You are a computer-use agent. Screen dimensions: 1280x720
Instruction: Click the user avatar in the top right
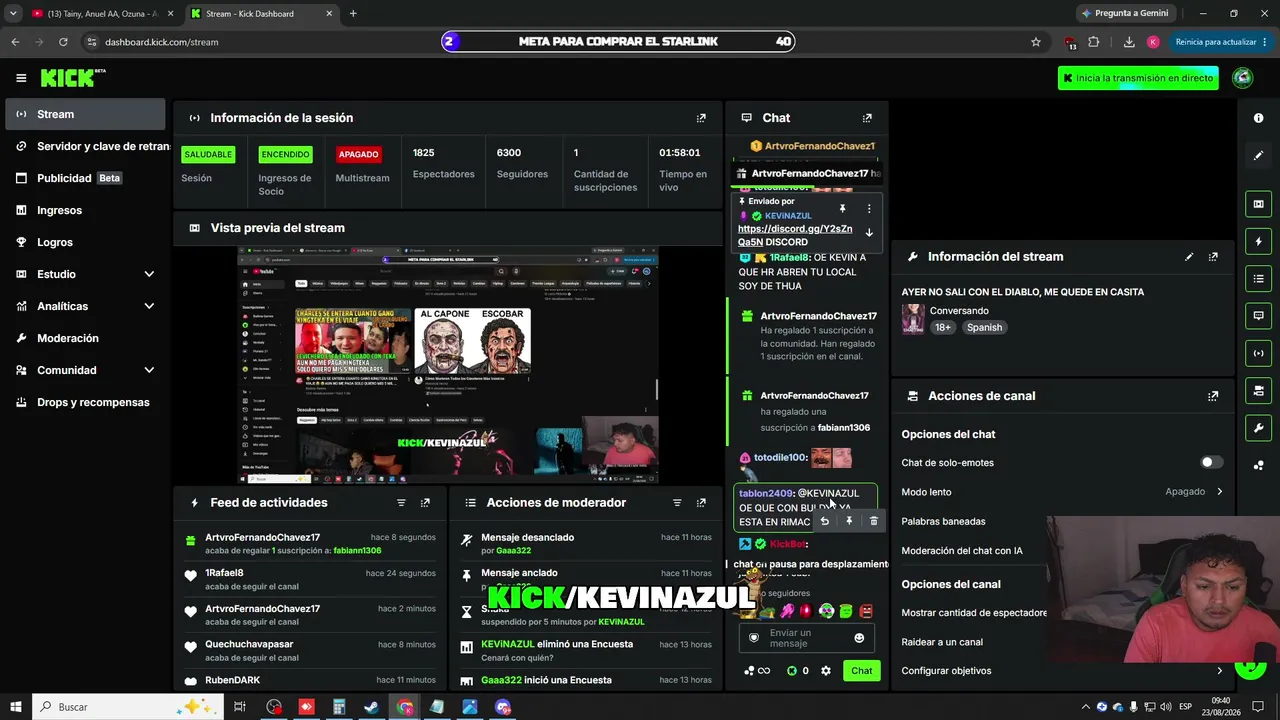pos(1243,78)
